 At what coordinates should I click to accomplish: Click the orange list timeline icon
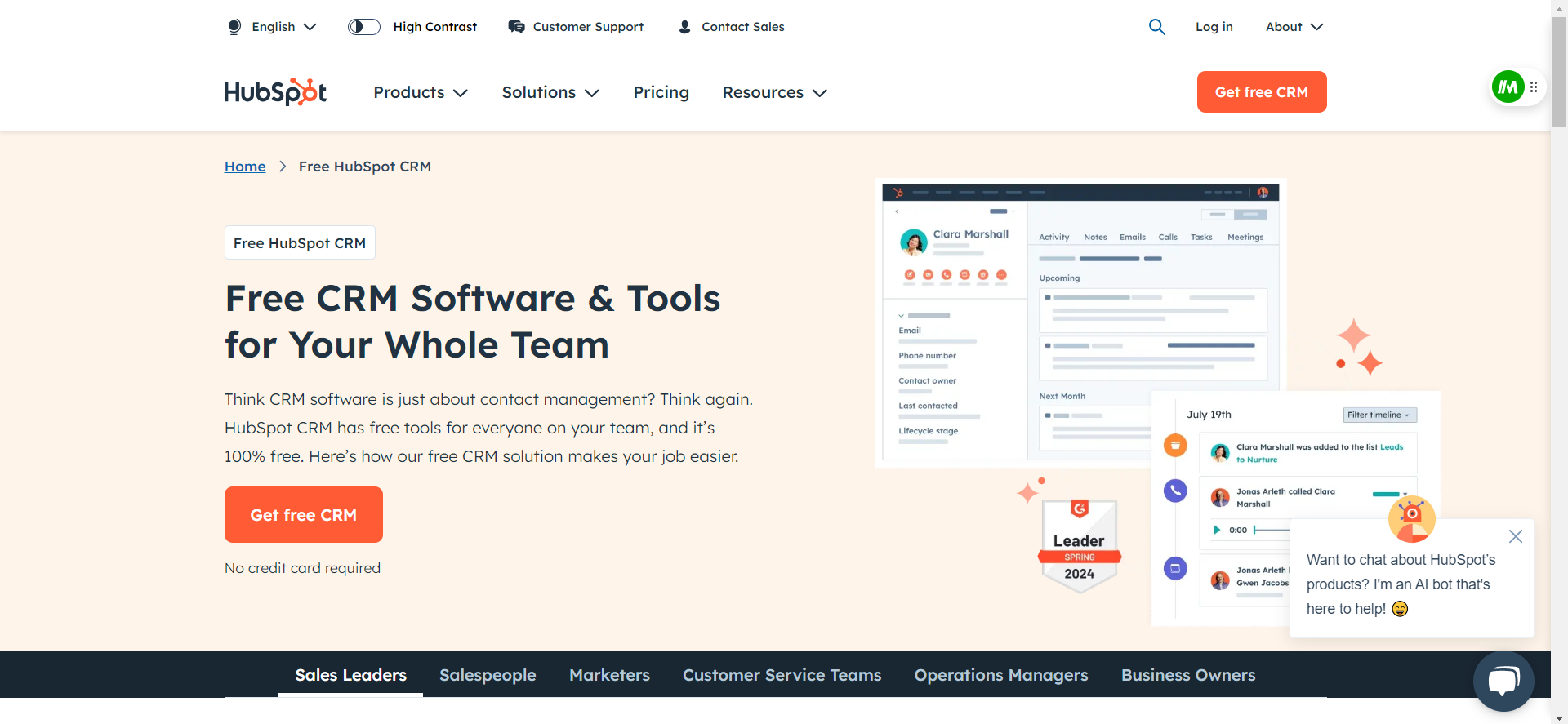(x=1175, y=445)
